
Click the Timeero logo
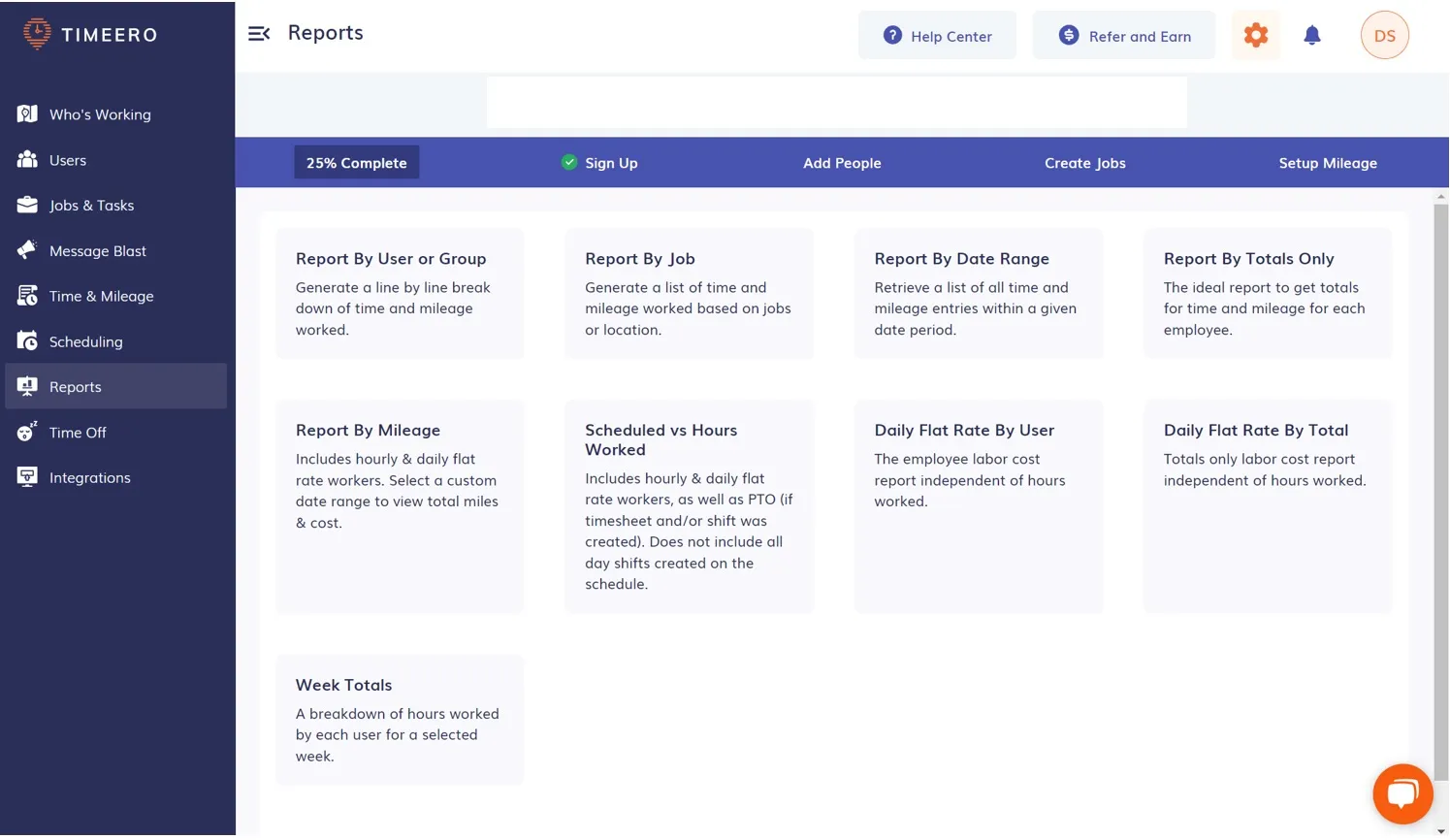[90, 34]
